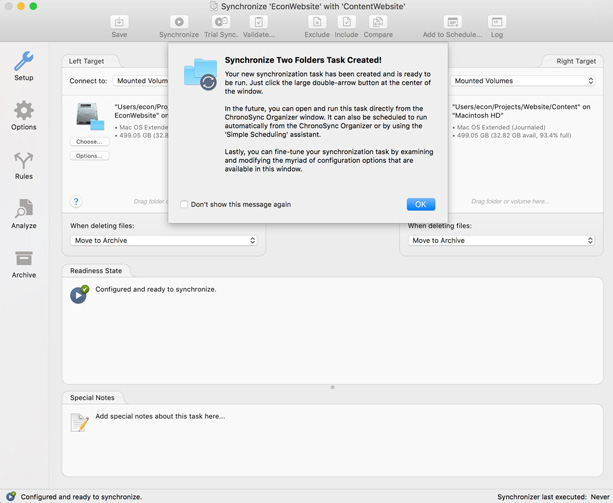Click the Include toolbar icon
613x503 pixels.
click(346, 22)
